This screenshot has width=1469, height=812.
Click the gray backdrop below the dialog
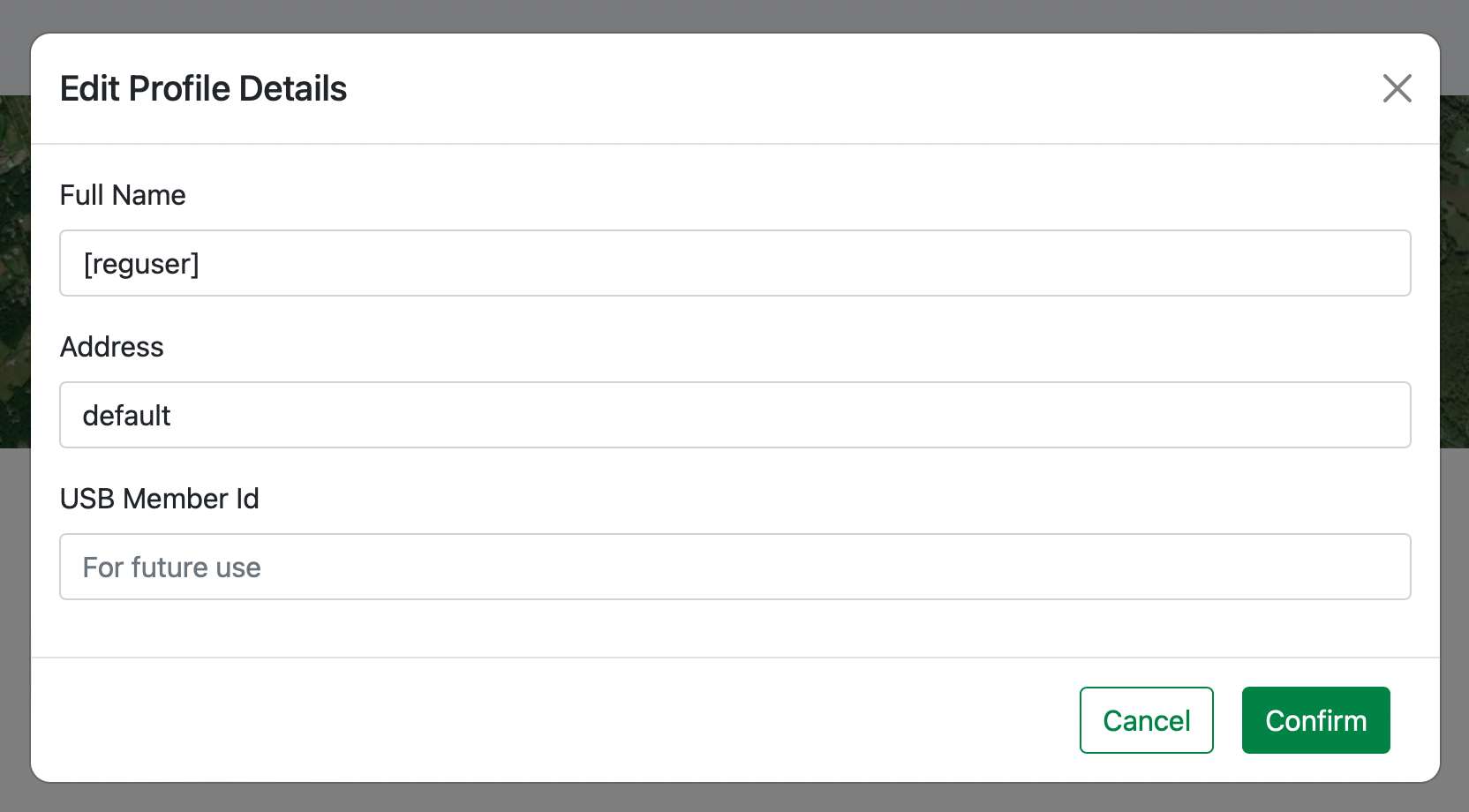tap(734, 798)
